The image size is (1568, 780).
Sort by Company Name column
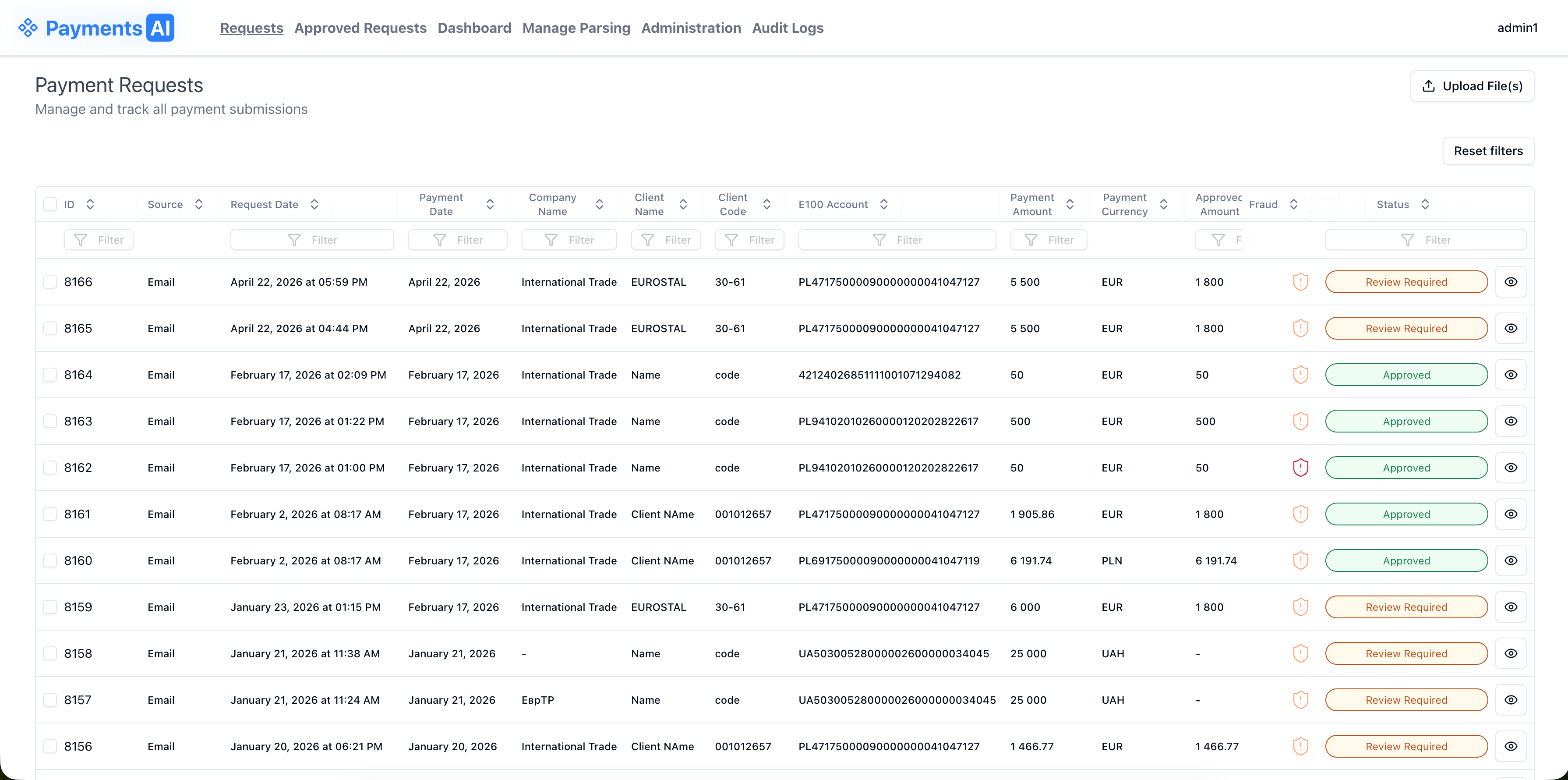(x=600, y=205)
